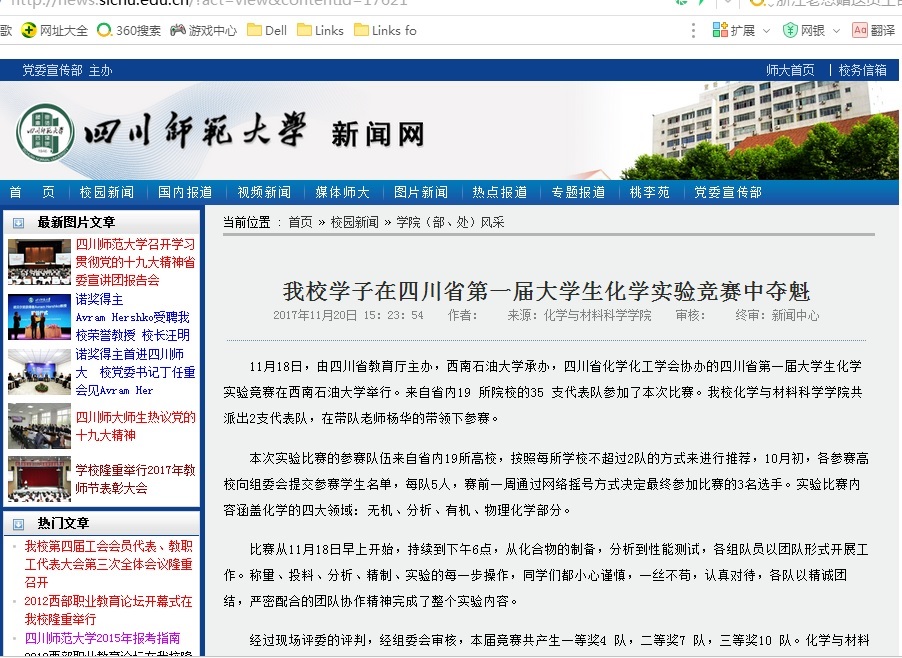Viewport: 902px width, 658px height.
Task: Open the 网址大全 bookmark icon
Action: pyautogui.click(x=29, y=30)
